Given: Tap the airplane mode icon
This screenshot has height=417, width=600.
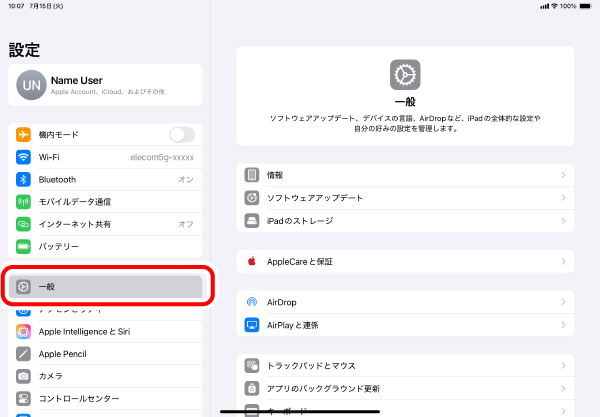Looking at the screenshot, I should [24, 135].
